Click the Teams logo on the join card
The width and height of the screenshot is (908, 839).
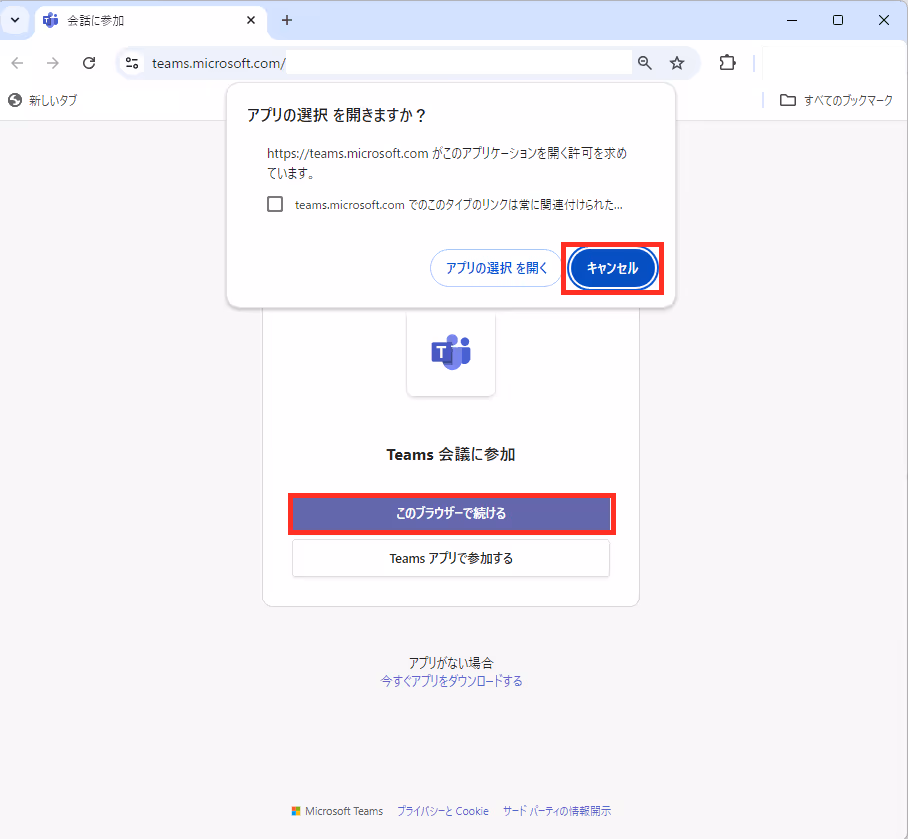[451, 352]
